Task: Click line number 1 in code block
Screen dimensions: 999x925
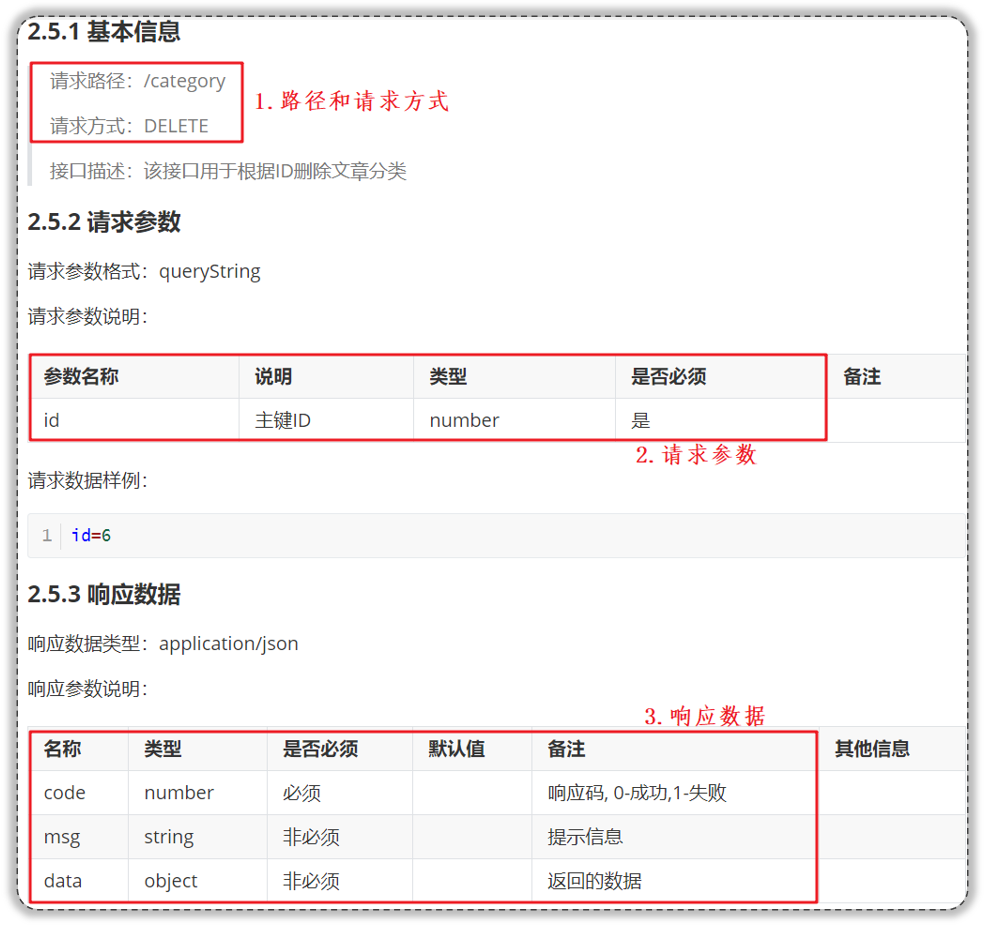Action: (x=47, y=535)
